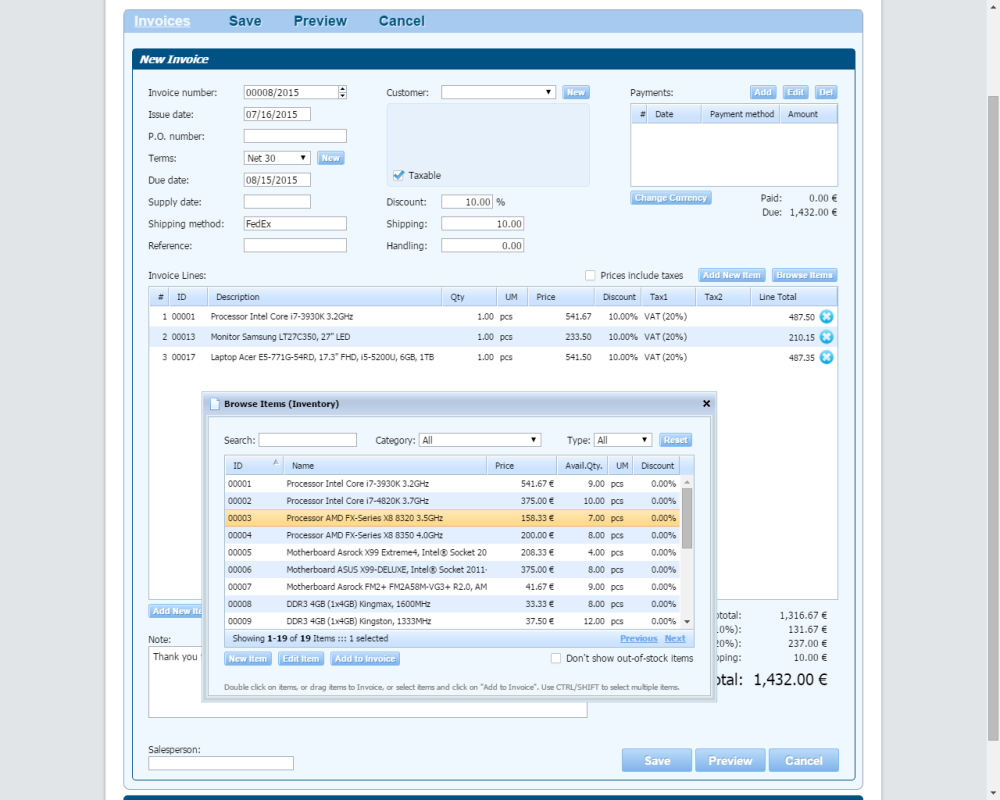Expand the Terms Net 30 dropdown
1000x800 pixels.
(x=278, y=158)
